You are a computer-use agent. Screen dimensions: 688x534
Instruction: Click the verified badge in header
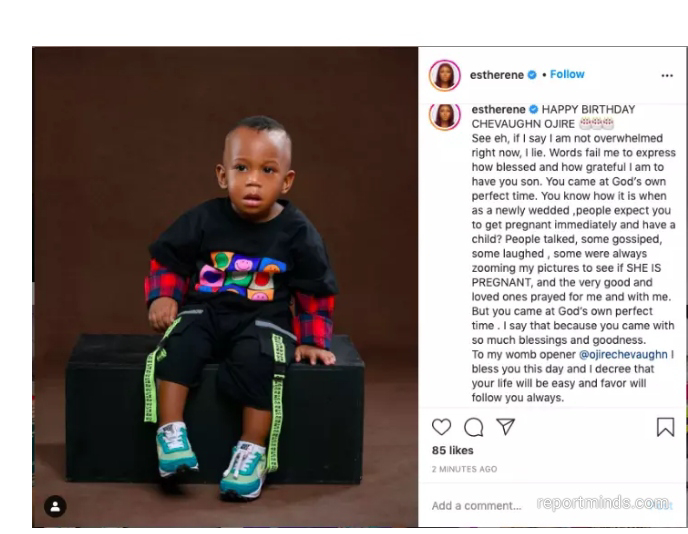[532, 75]
